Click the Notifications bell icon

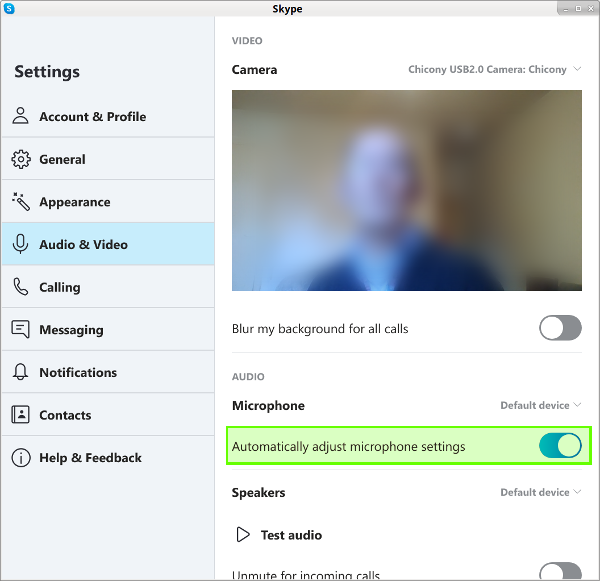tap(20, 372)
